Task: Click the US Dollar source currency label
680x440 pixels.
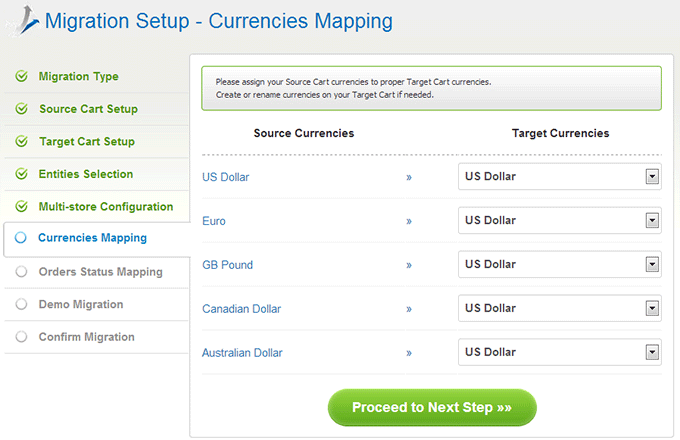Action: [226, 177]
